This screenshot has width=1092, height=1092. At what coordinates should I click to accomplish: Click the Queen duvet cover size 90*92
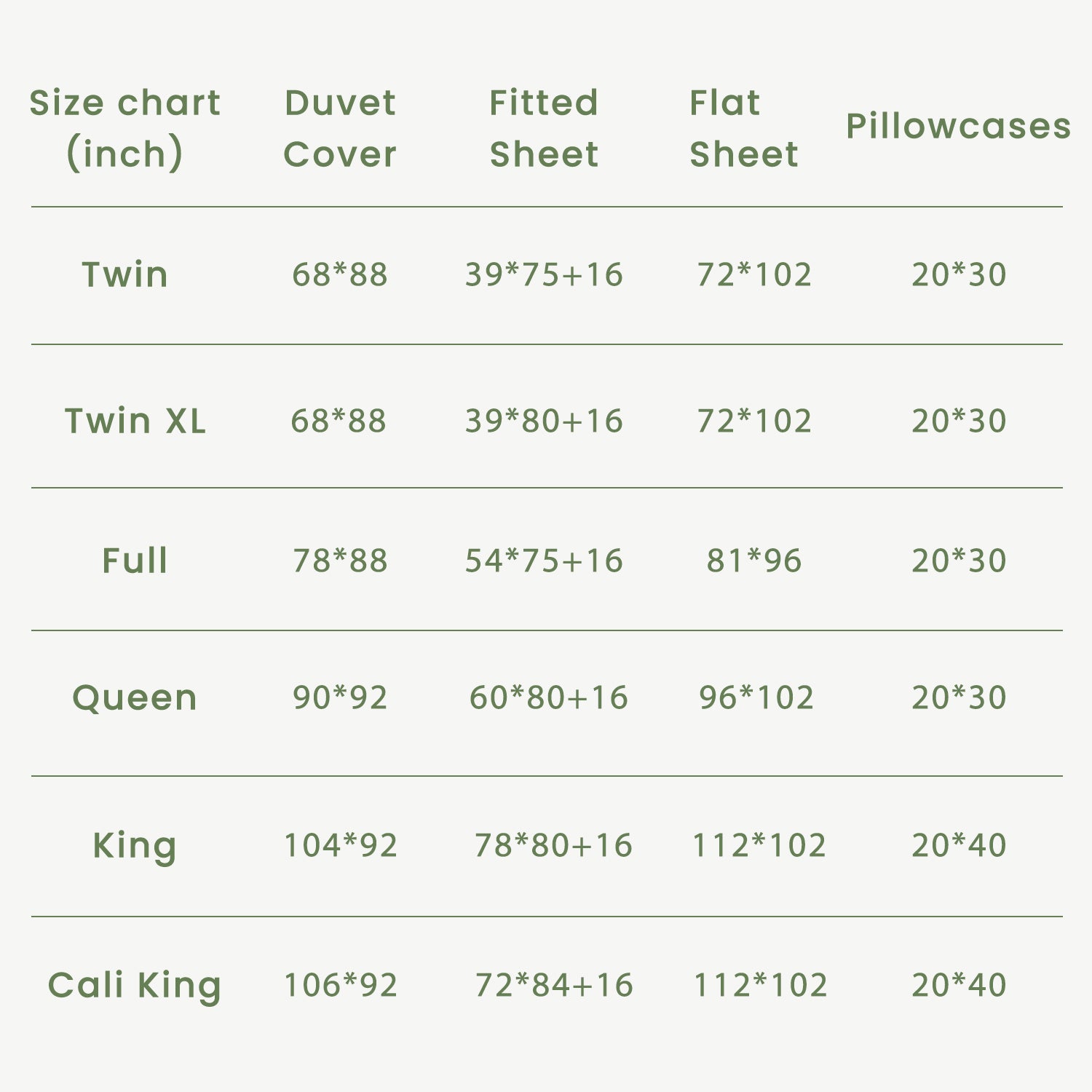340,697
